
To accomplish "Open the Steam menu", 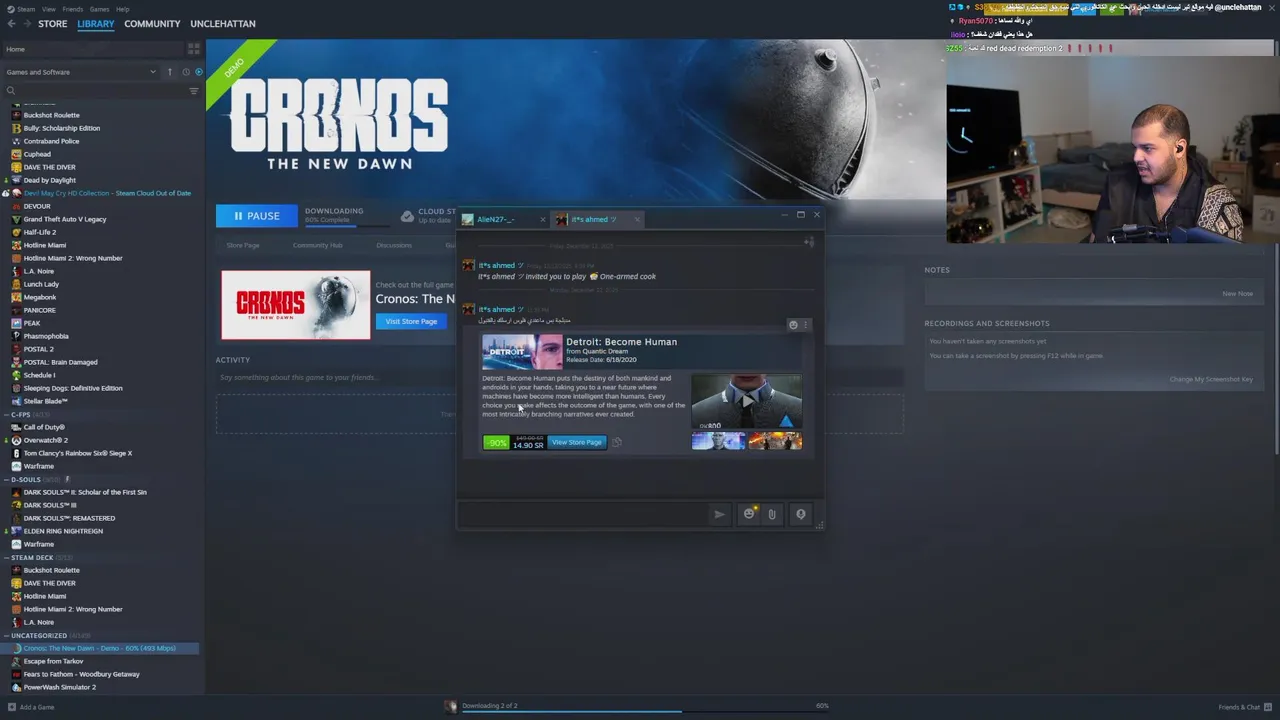I will (21, 9).
